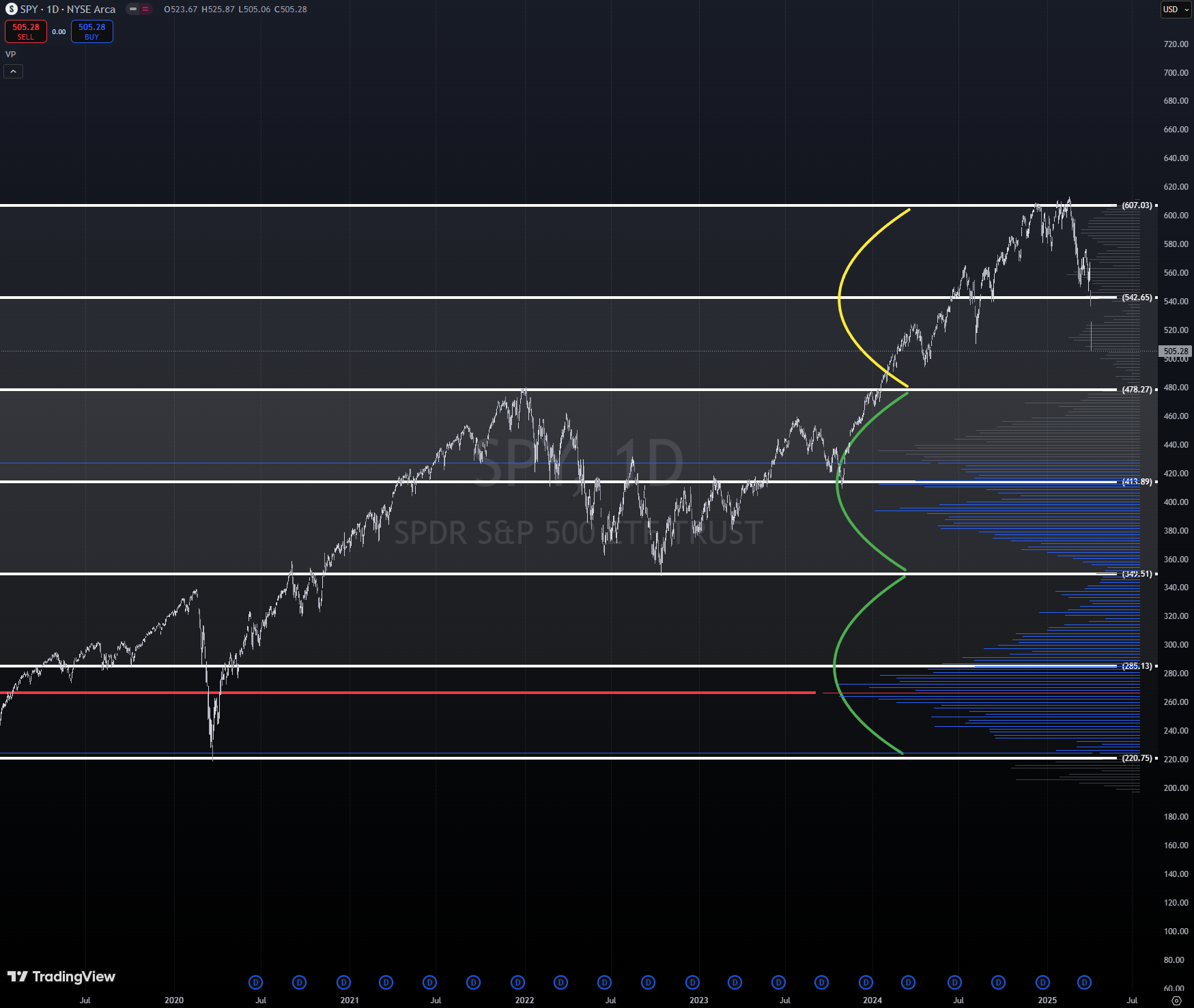
Task: Select the (607.03) horizontal line label
Action: tap(1137, 205)
